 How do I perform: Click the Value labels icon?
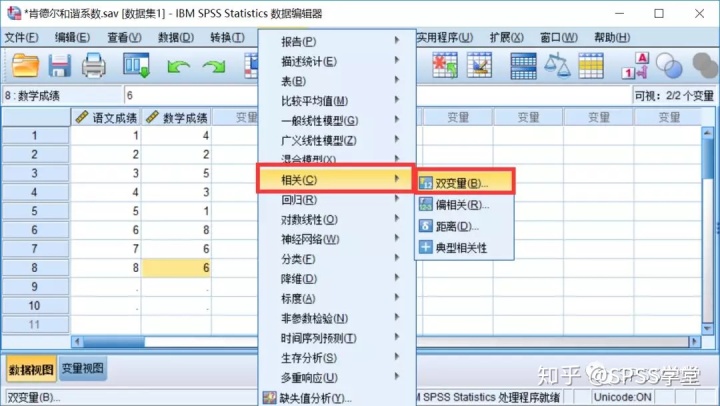(636, 66)
